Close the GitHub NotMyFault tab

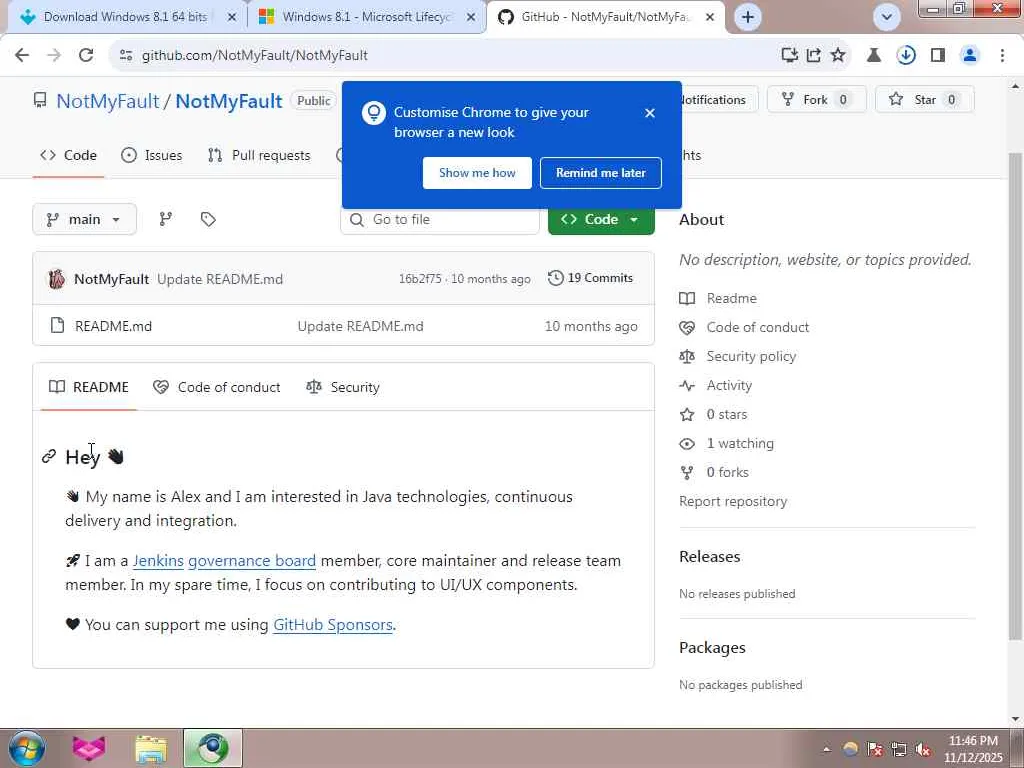coord(710,17)
